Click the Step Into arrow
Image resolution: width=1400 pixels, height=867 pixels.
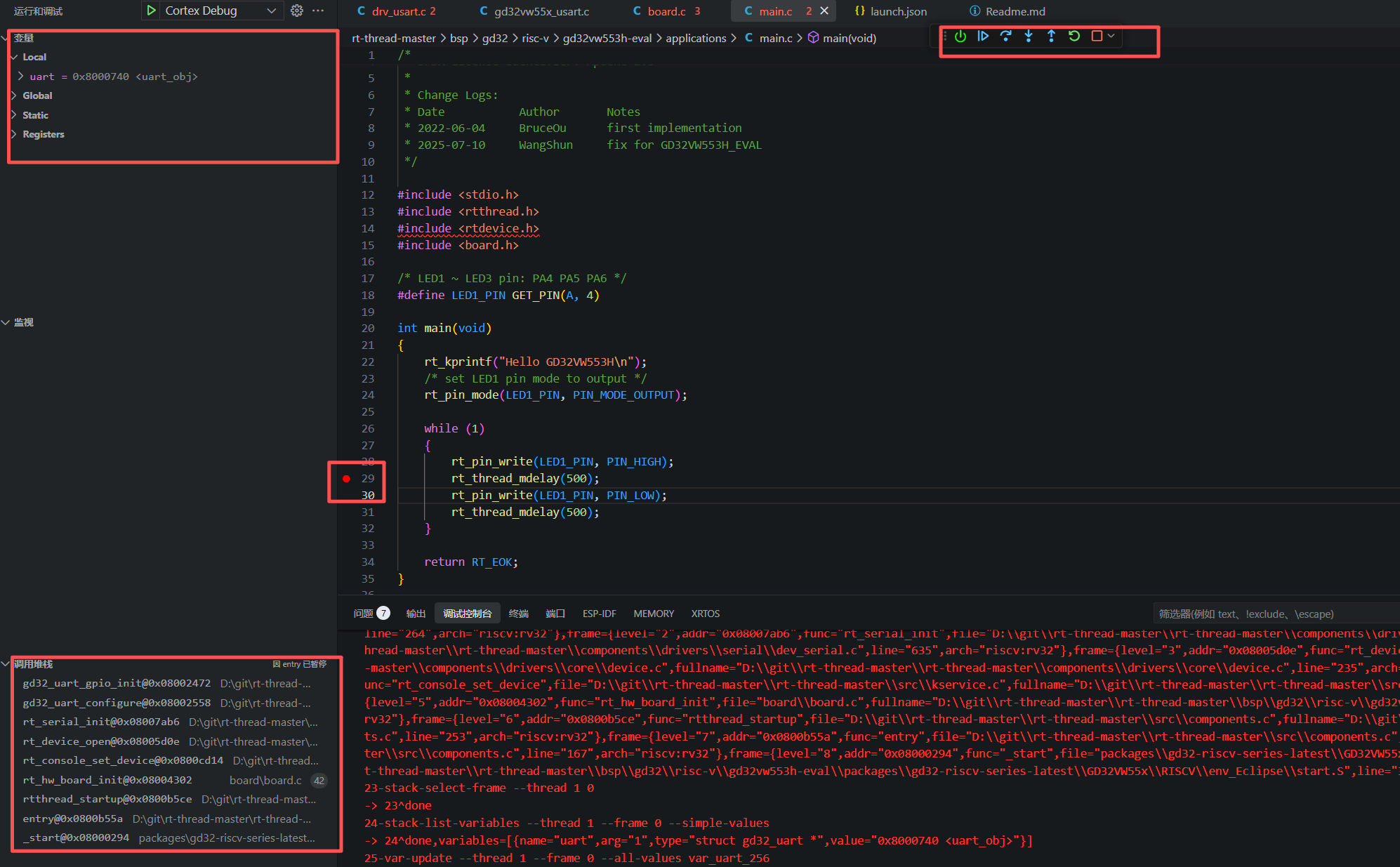click(1029, 37)
